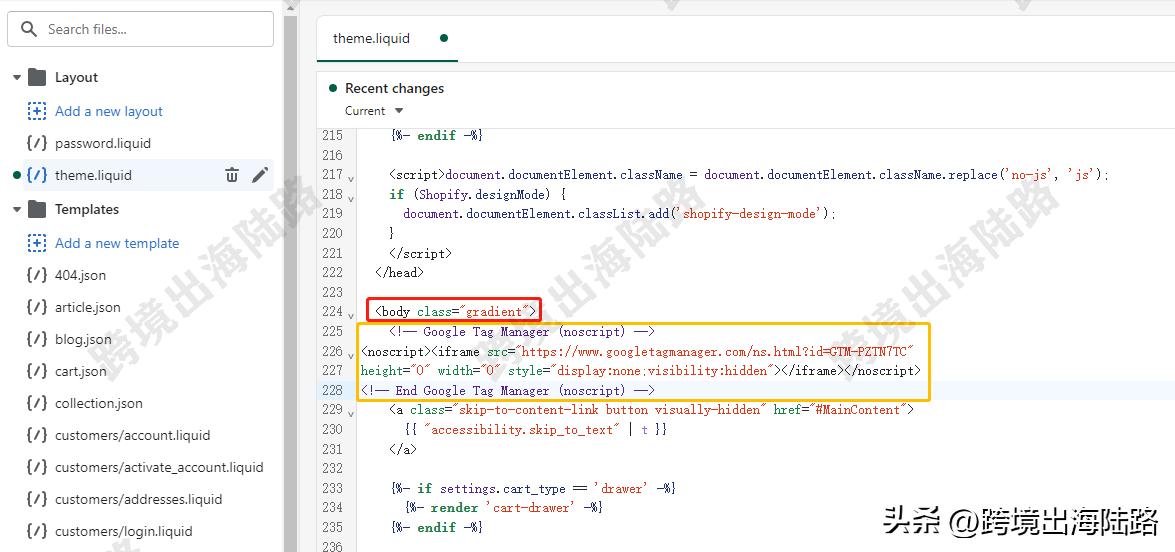Click the file icon of cart.json

[x=37, y=371]
